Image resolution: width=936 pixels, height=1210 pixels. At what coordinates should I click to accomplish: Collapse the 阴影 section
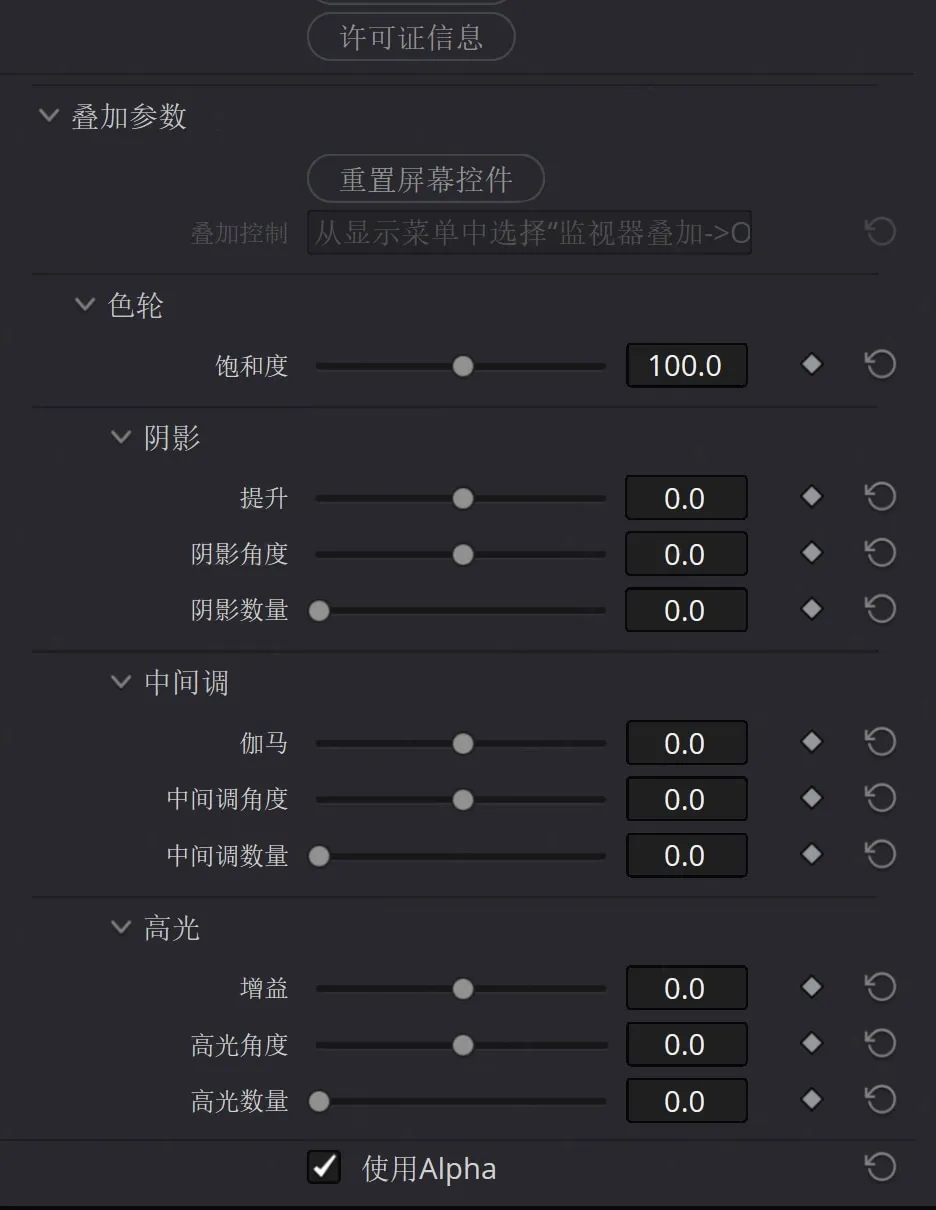point(121,437)
